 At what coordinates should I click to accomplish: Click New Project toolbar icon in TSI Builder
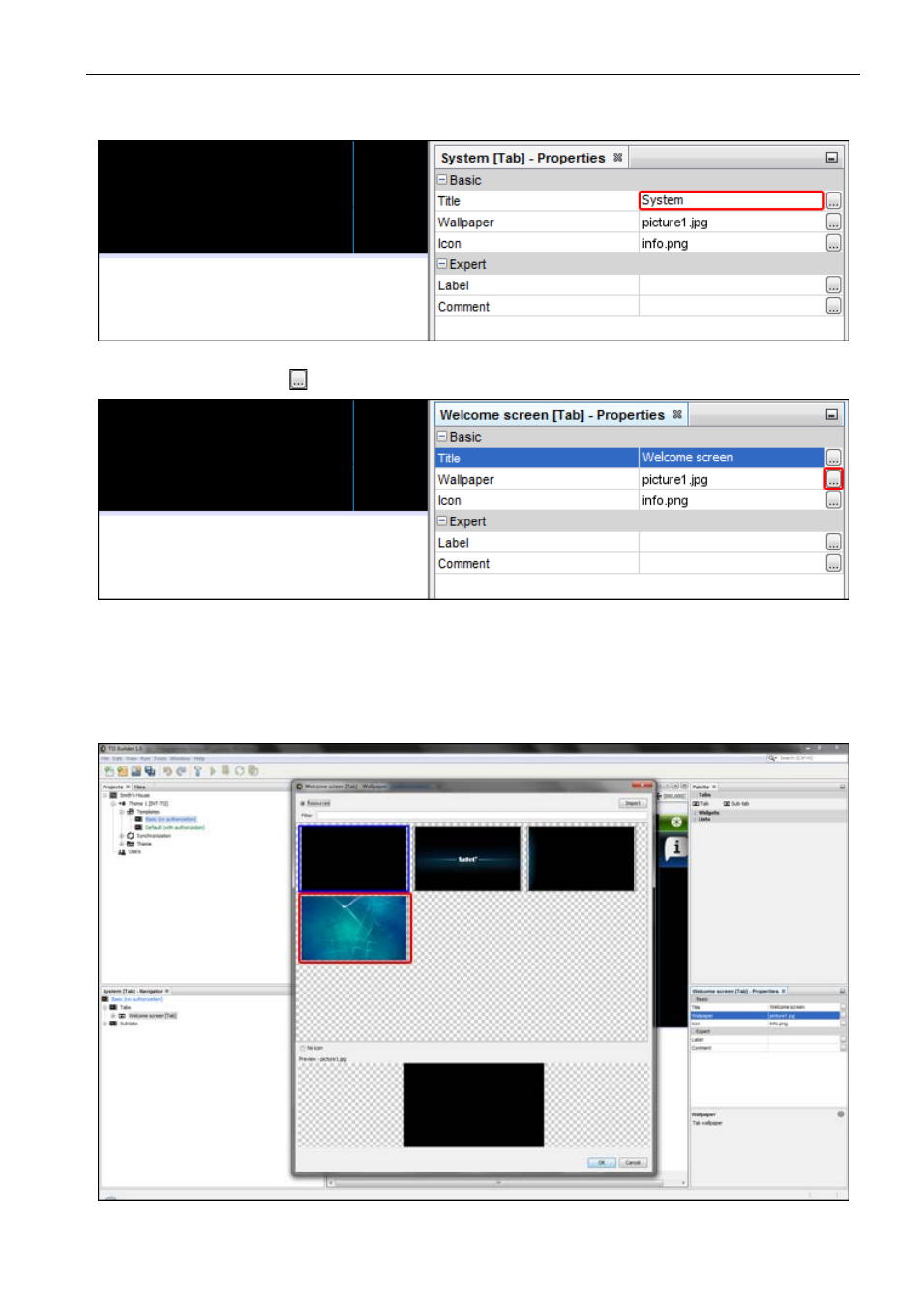(110, 771)
